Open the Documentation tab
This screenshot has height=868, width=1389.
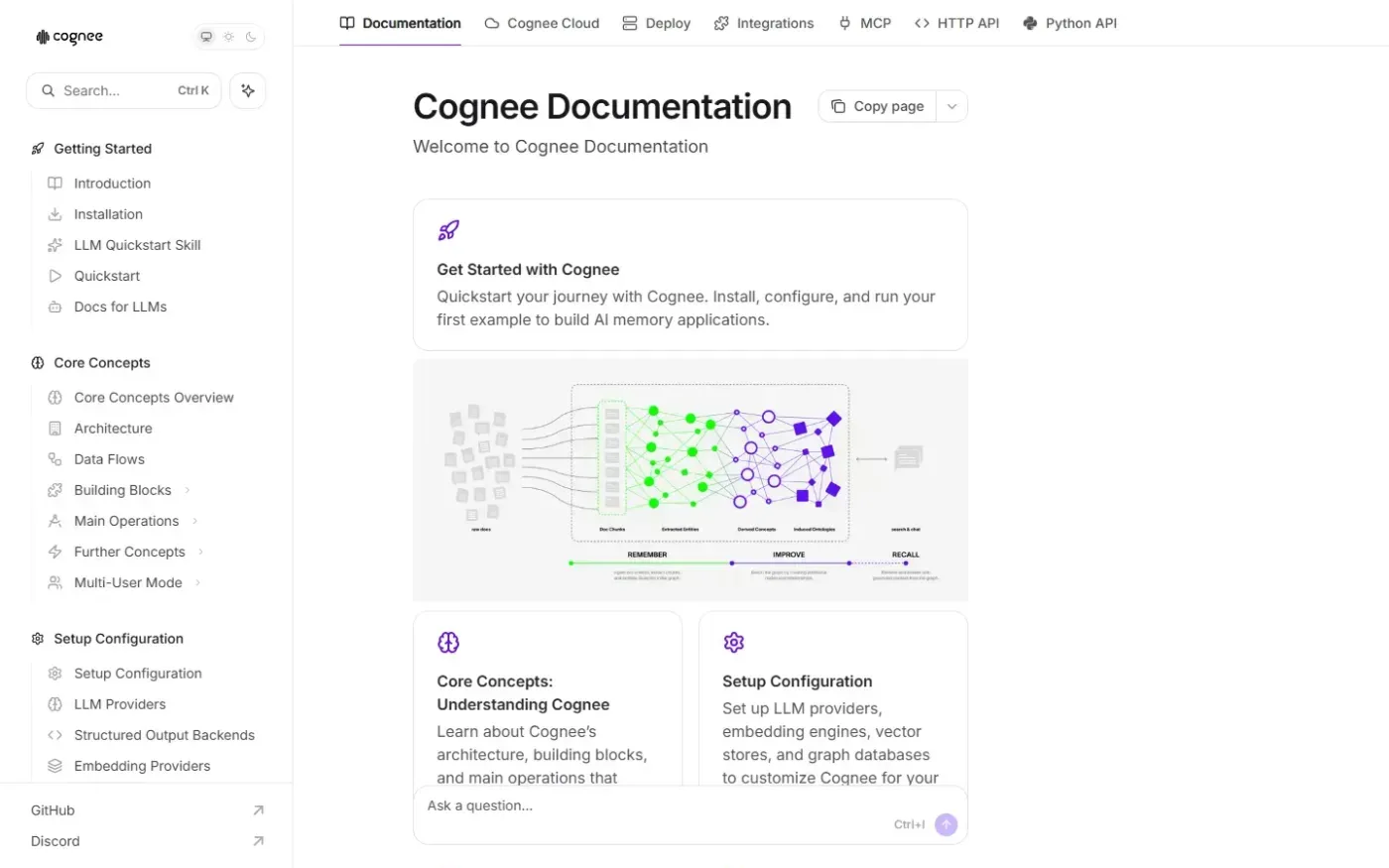[400, 23]
